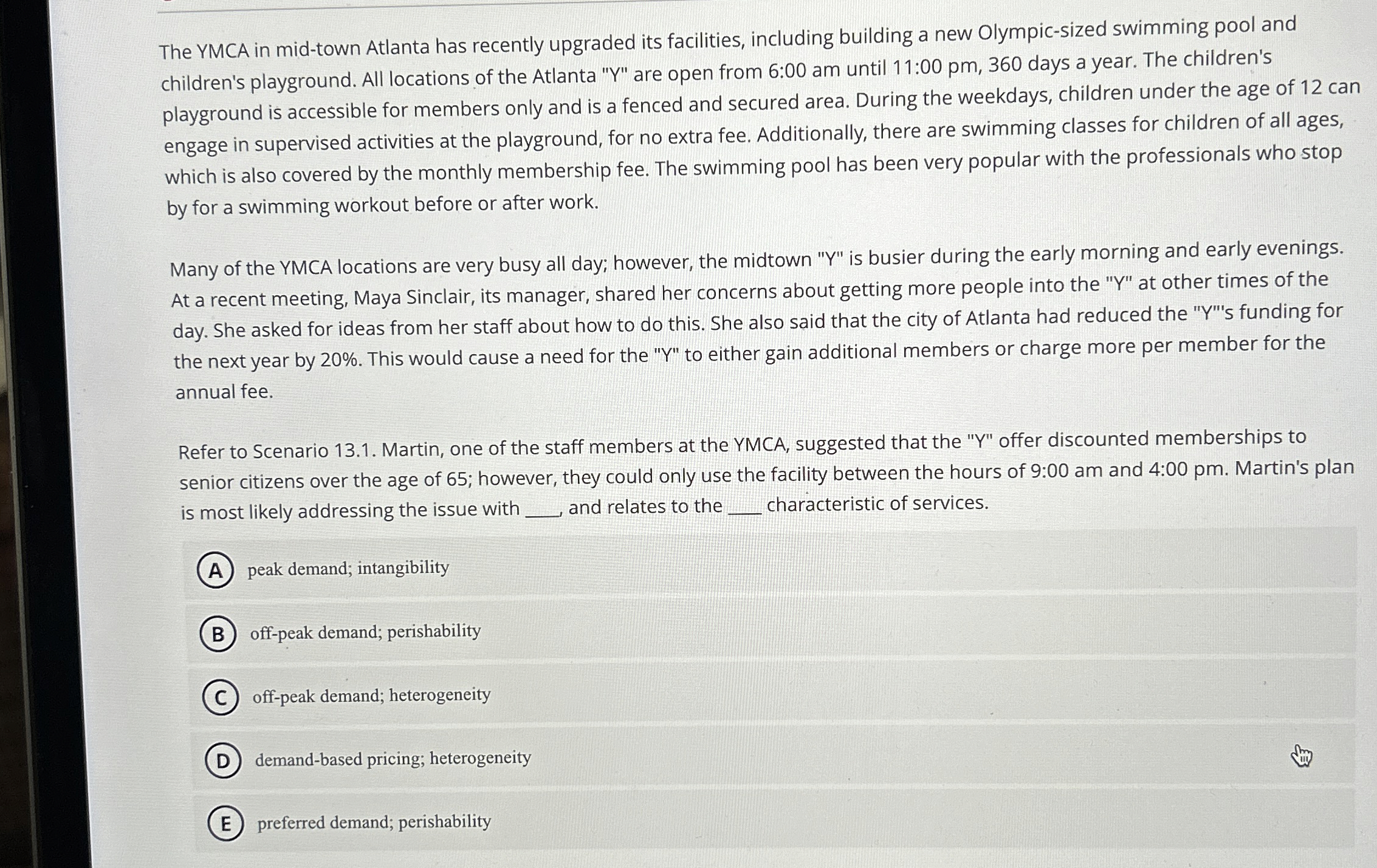The height and width of the screenshot is (868, 1377).
Task: Select answer option C circle
Action: 220,696
